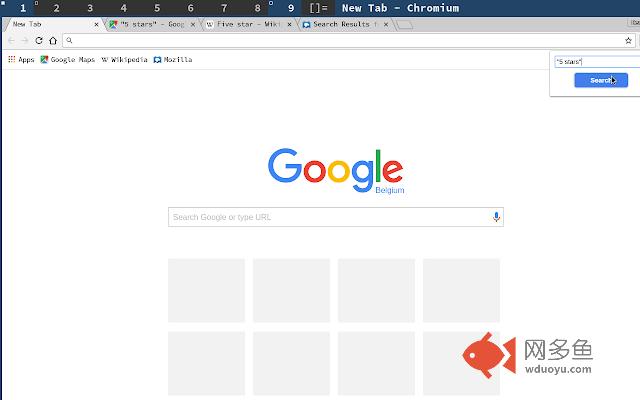Open the second most-visited tile in bottom row
Image resolution: width=640 pixels, height=400 pixels.
pyautogui.click(x=291, y=363)
